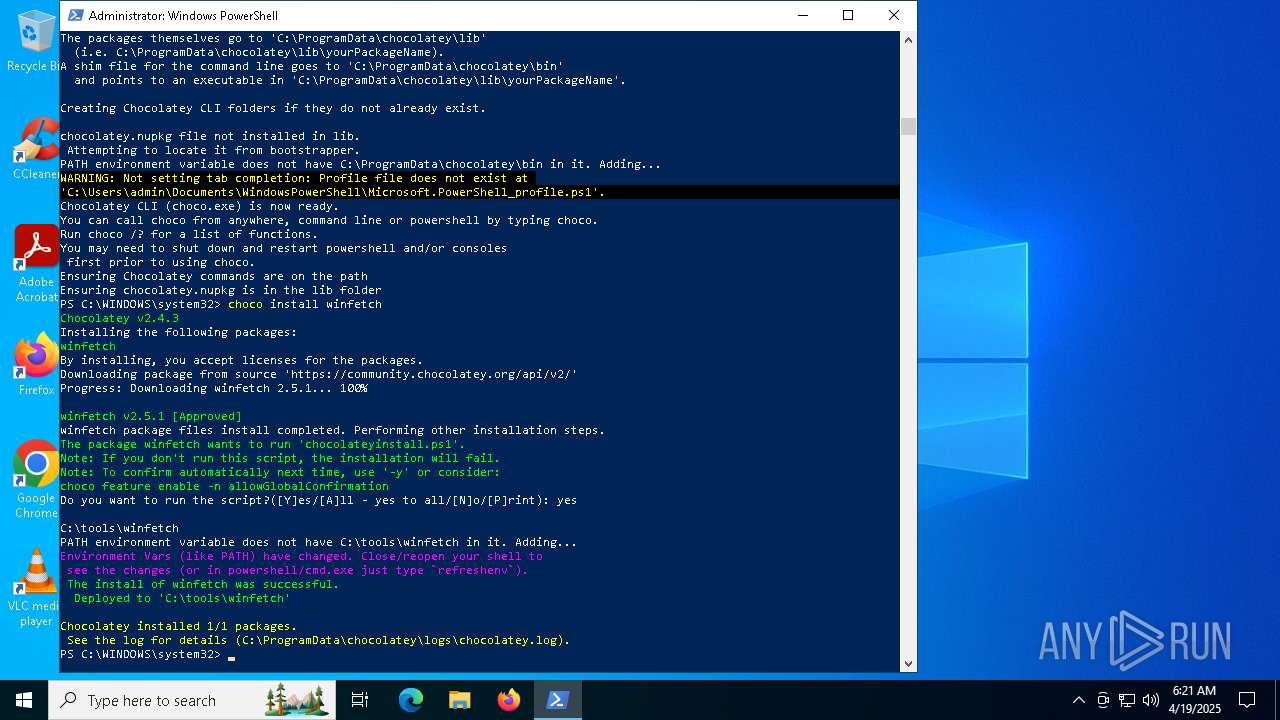Open the Recycle Bin desktop icon
This screenshot has width=1280, height=720.
coord(33,41)
